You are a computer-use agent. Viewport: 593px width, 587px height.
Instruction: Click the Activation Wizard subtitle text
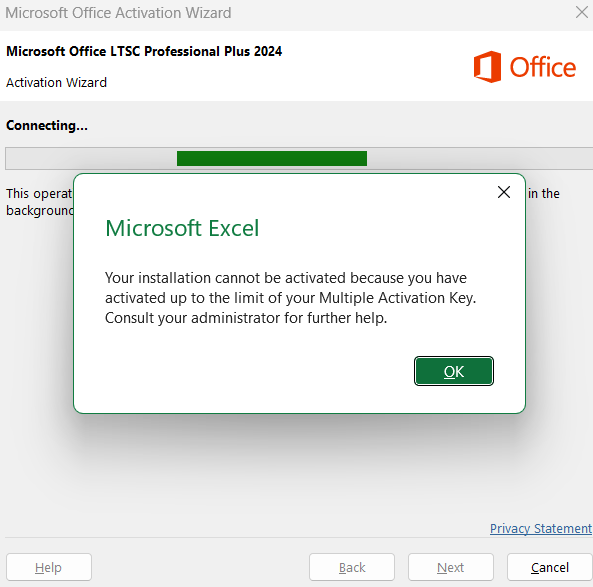56,82
